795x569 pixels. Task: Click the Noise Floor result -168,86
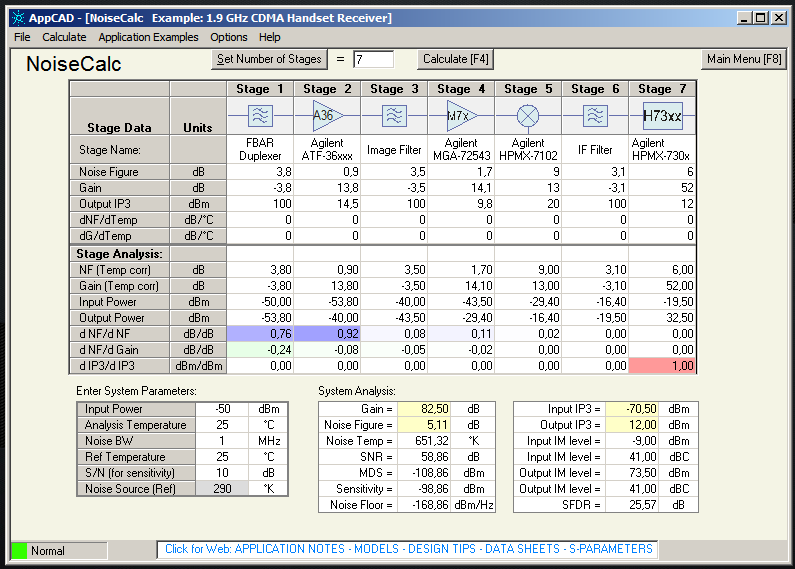[x=424, y=505]
